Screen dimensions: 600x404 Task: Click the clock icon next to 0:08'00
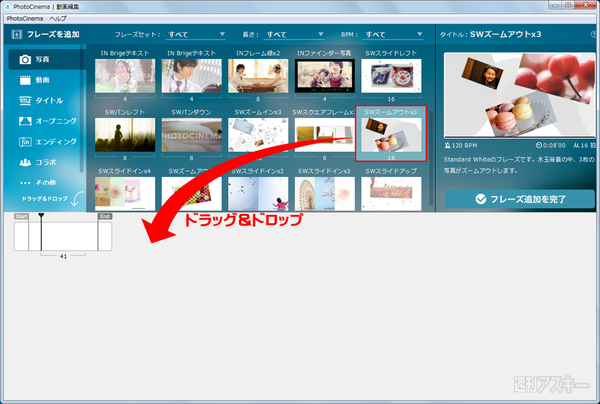tap(539, 145)
